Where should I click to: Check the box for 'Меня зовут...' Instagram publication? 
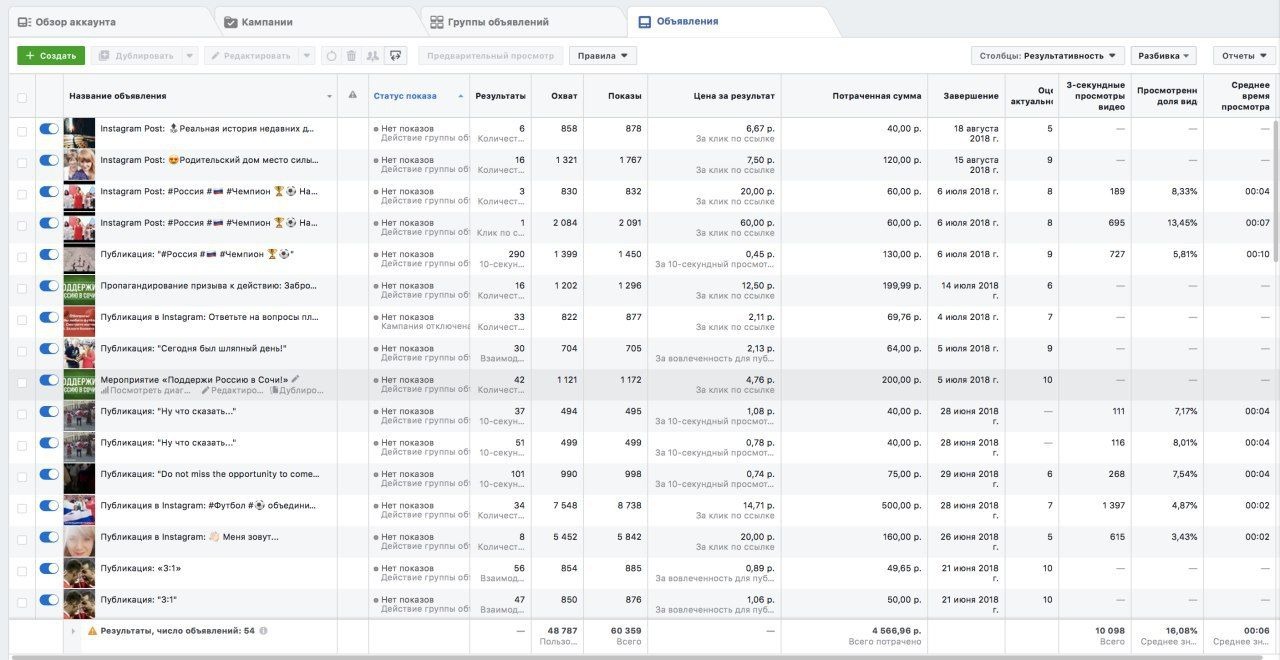point(22,538)
